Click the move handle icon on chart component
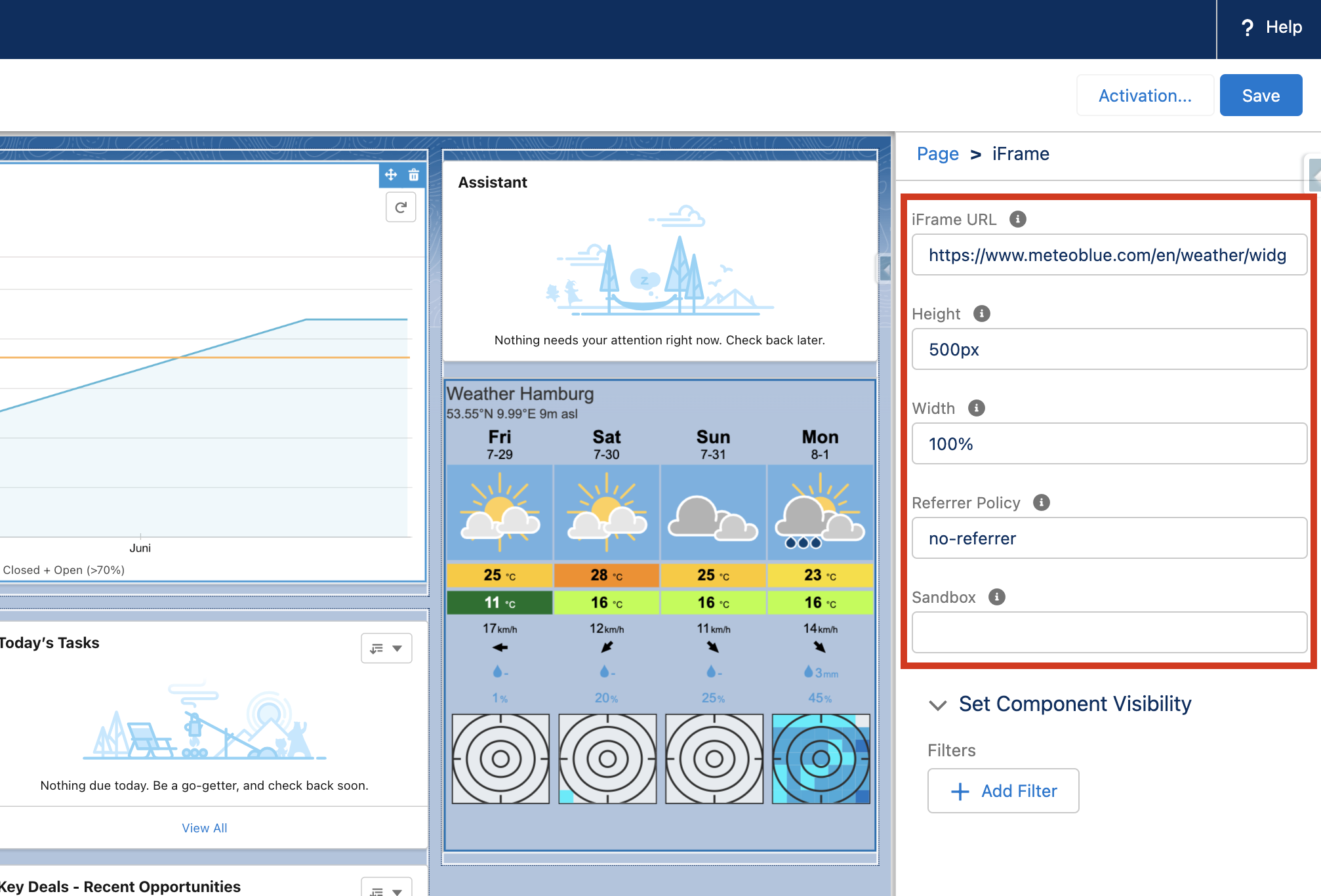The image size is (1321, 896). 391,174
